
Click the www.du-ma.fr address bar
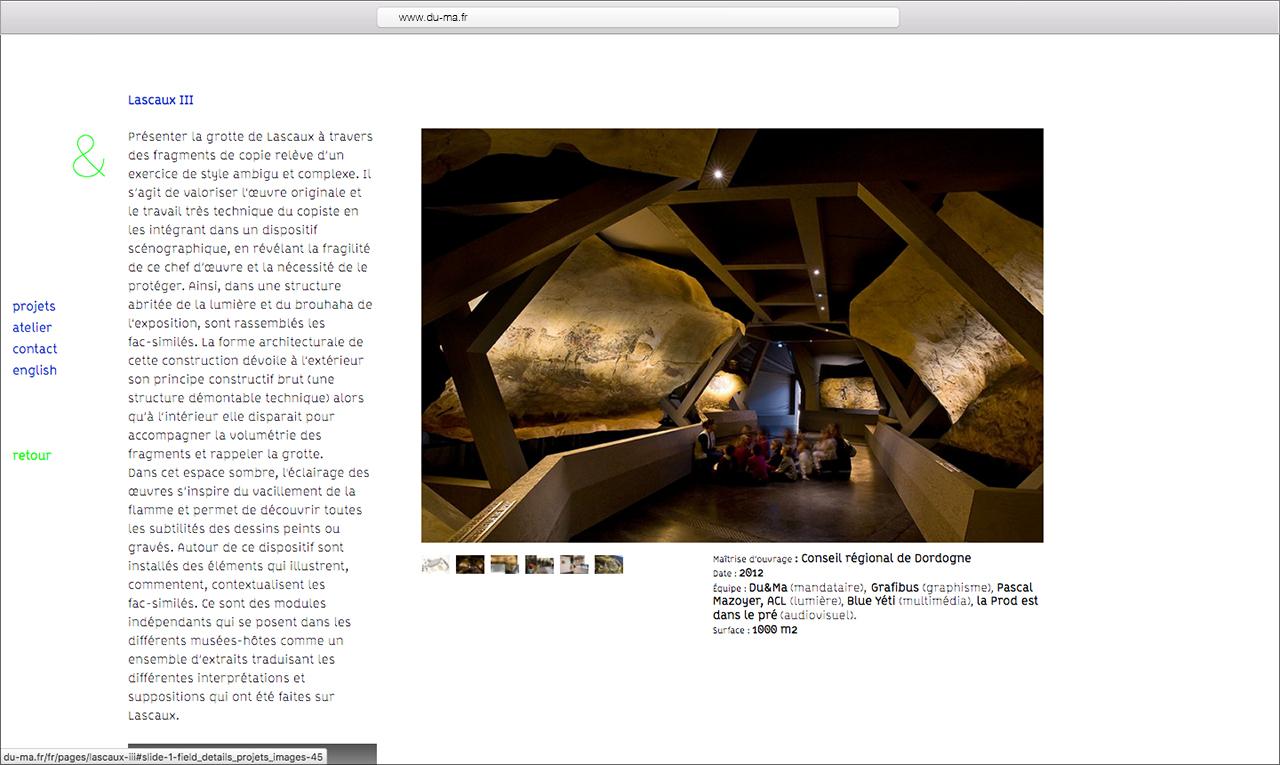(x=638, y=17)
